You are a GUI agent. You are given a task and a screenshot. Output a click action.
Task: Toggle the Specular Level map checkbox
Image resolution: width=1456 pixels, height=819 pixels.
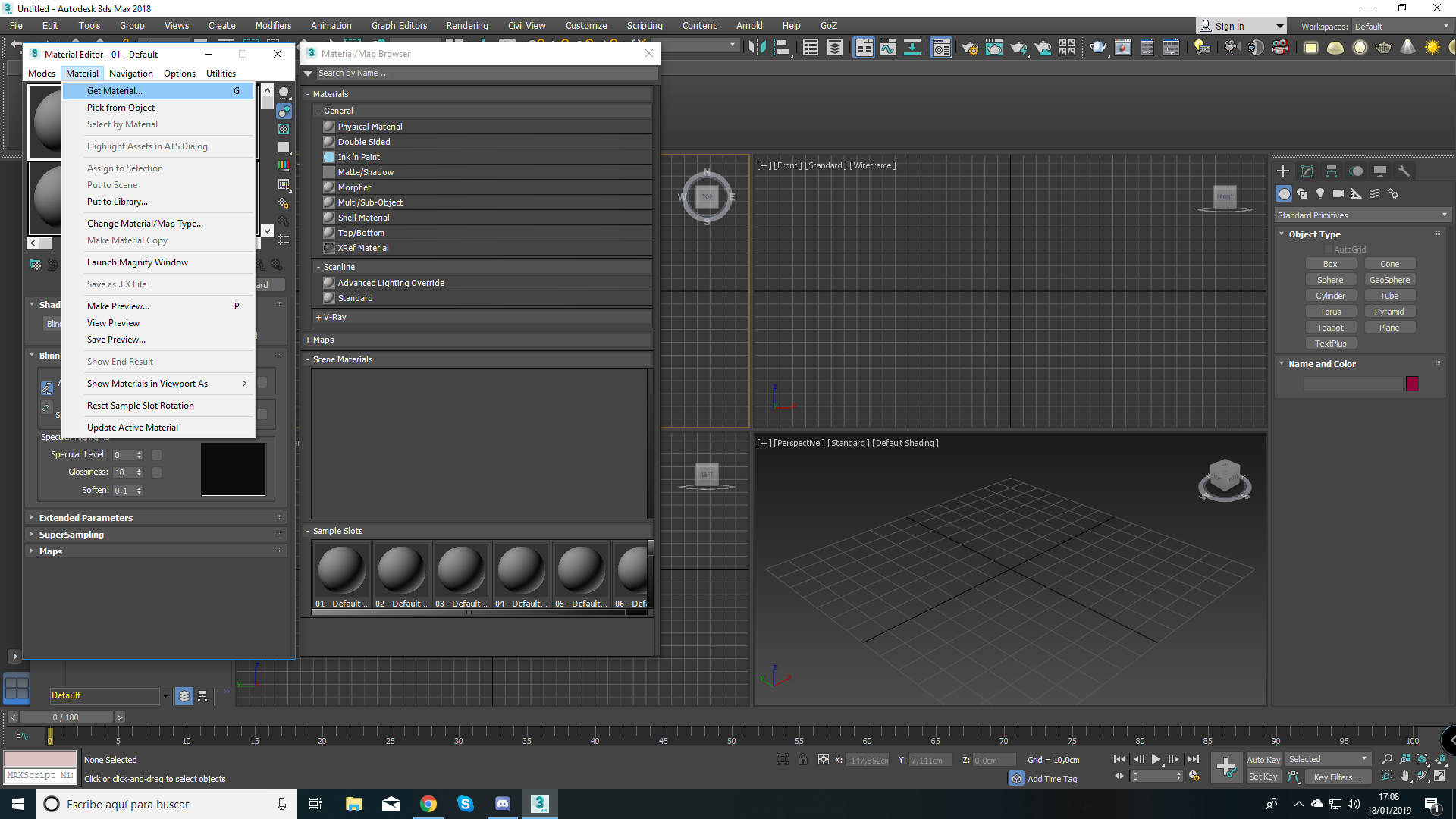click(x=157, y=455)
